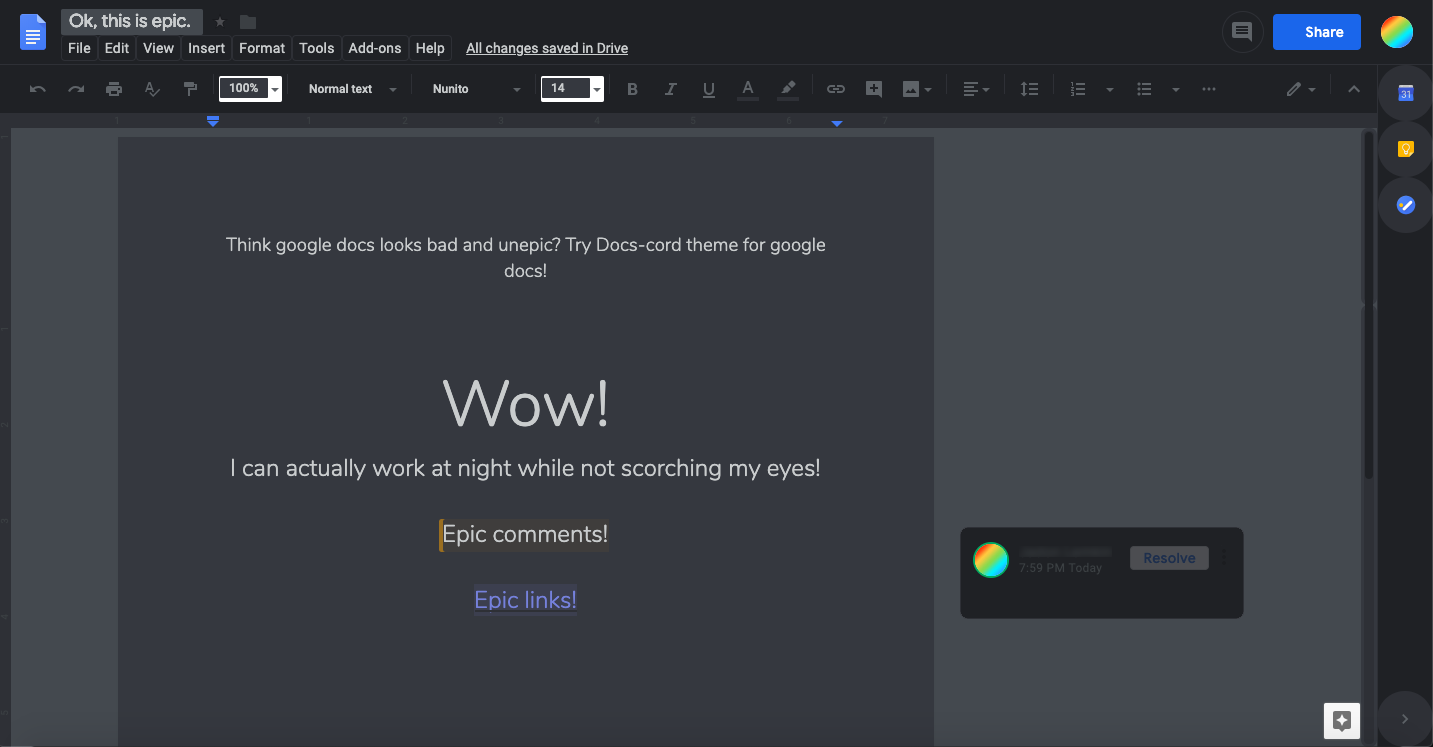
Task: Open Google Keep from the side panel
Action: pyautogui.click(x=1404, y=149)
